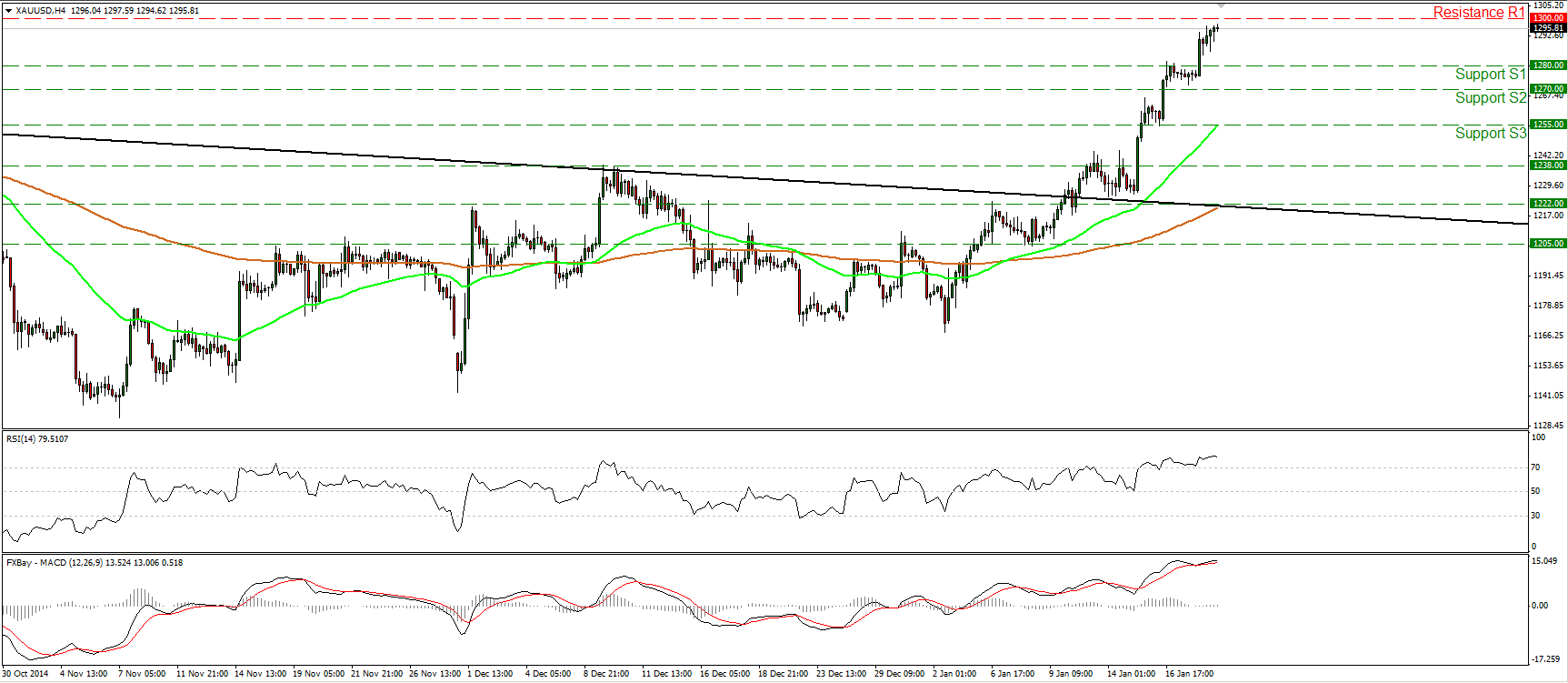The height and width of the screenshot is (683, 1568).
Task: Click the red 1300.00 price tag
Action: (1548, 18)
